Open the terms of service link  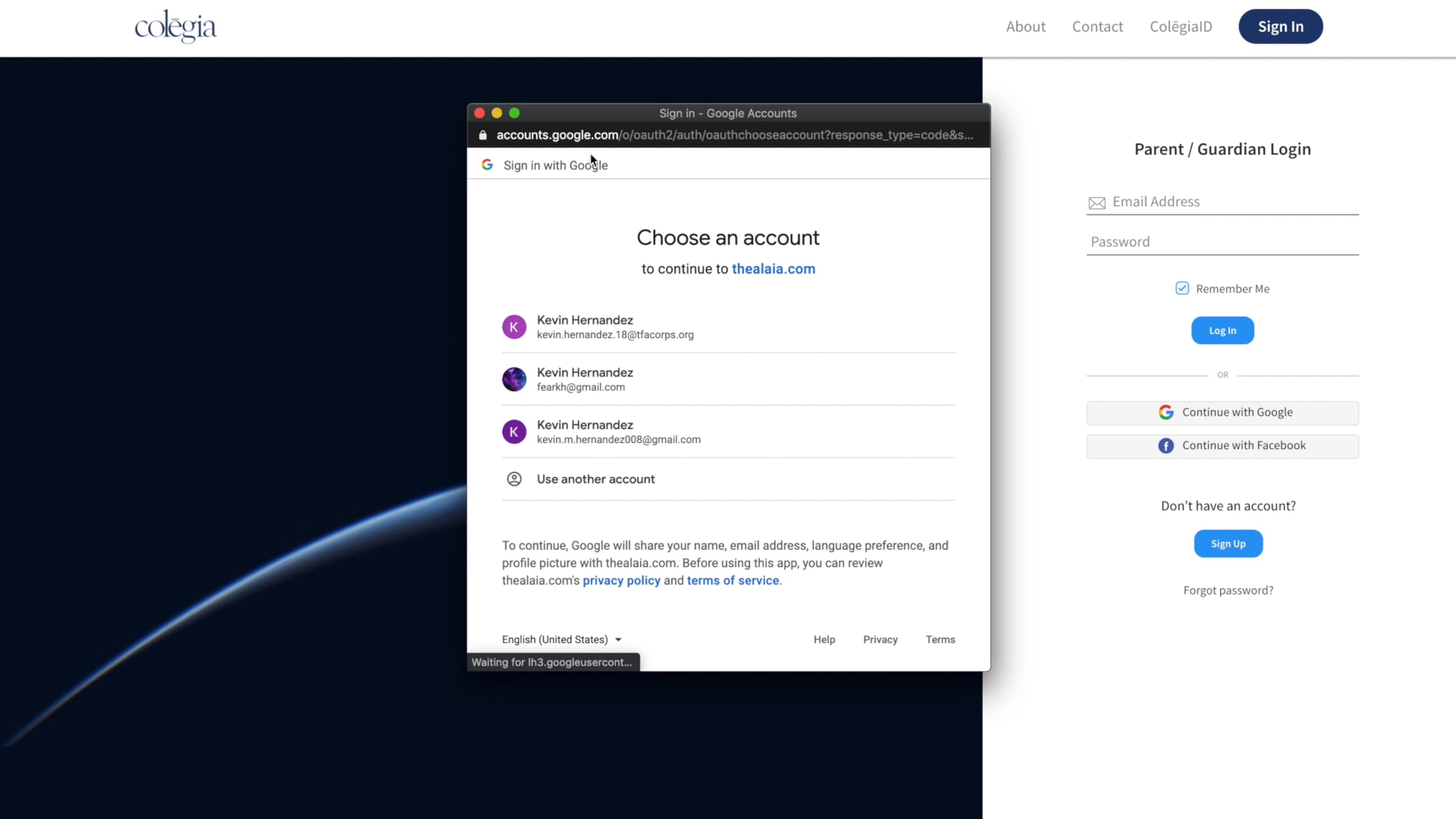733,581
